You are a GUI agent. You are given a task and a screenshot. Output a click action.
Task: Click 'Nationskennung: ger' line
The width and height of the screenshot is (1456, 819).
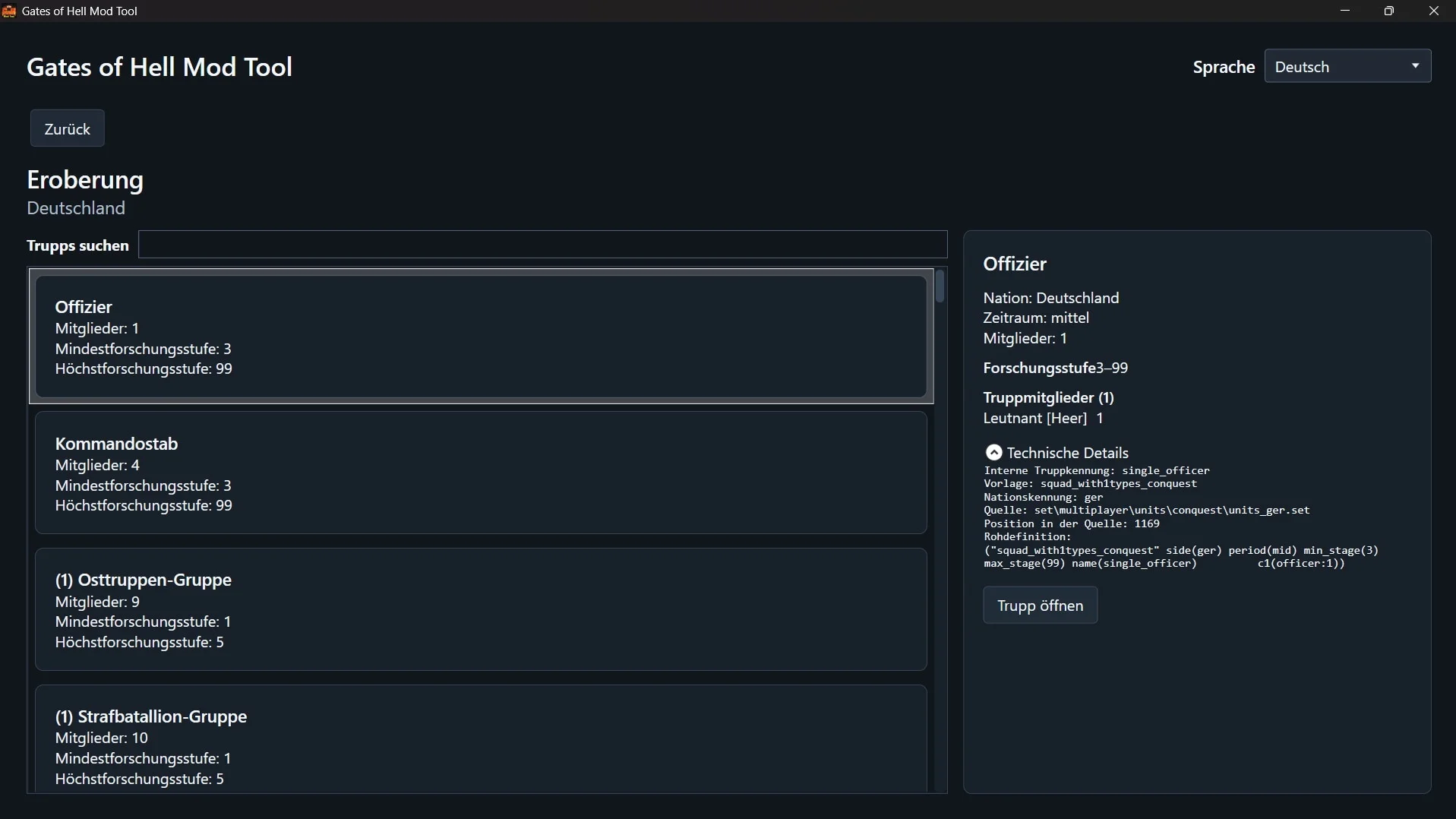pyautogui.click(x=1044, y=498)
